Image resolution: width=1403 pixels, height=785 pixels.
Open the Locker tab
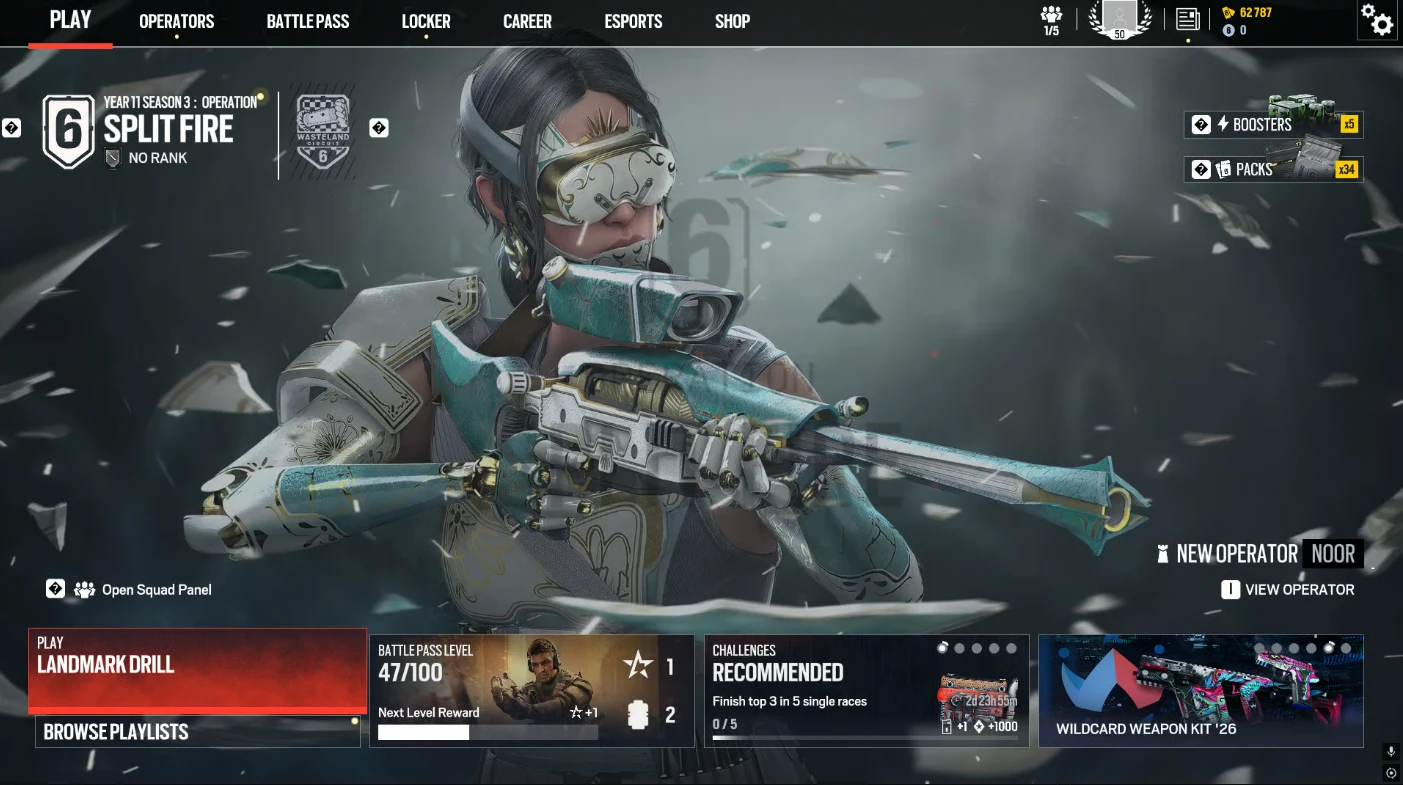click(426, 21)
